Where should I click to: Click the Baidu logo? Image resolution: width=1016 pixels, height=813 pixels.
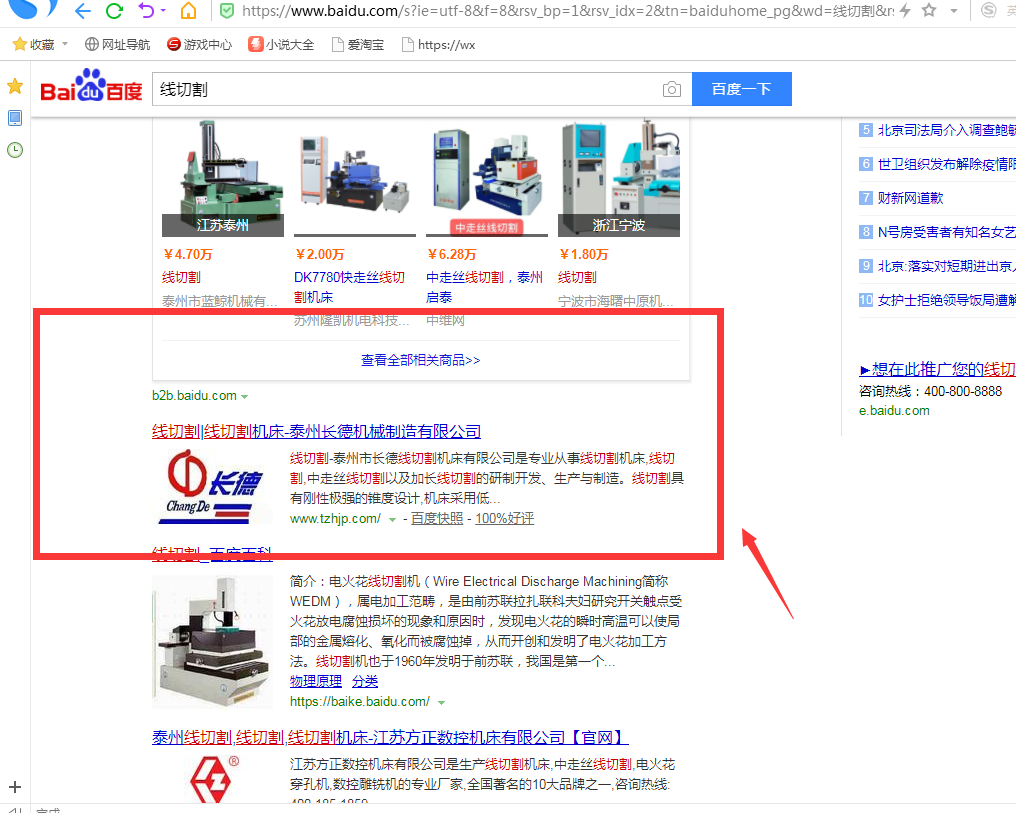(x=91, y=86)
